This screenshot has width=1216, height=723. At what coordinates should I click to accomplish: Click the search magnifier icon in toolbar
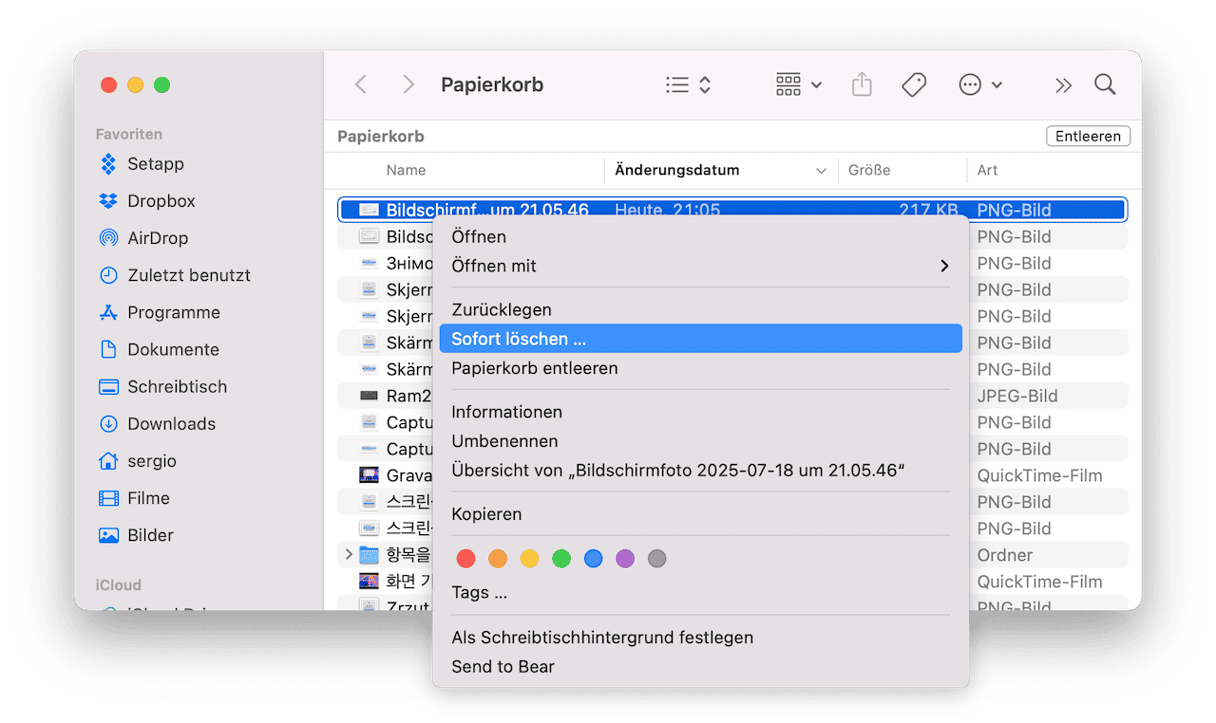pos(1104,85)
